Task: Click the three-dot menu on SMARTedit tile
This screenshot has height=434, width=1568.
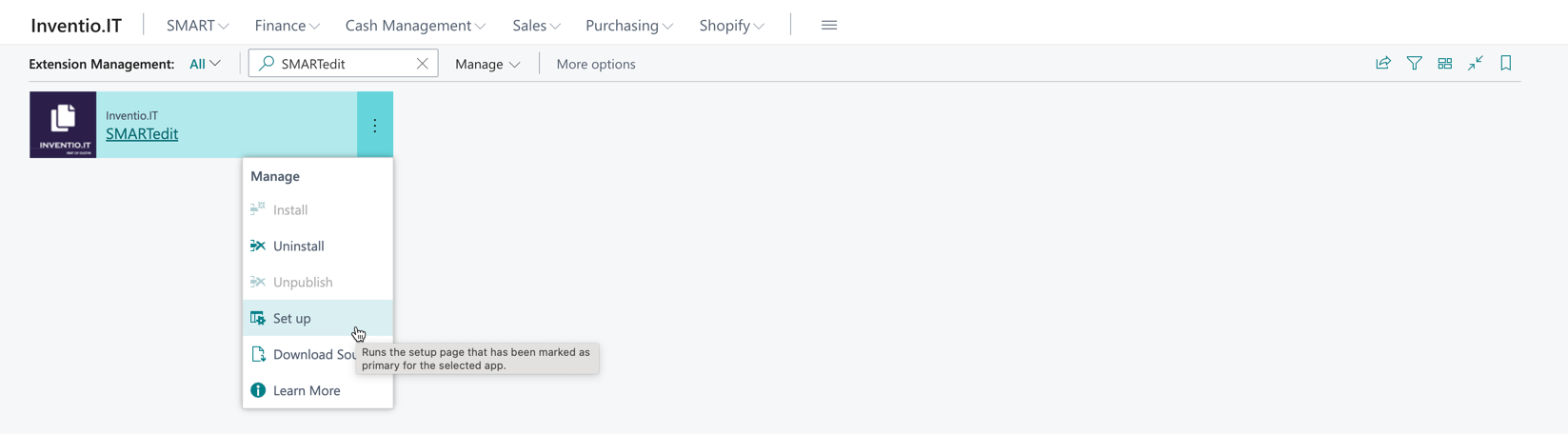Action: [375, 126]
